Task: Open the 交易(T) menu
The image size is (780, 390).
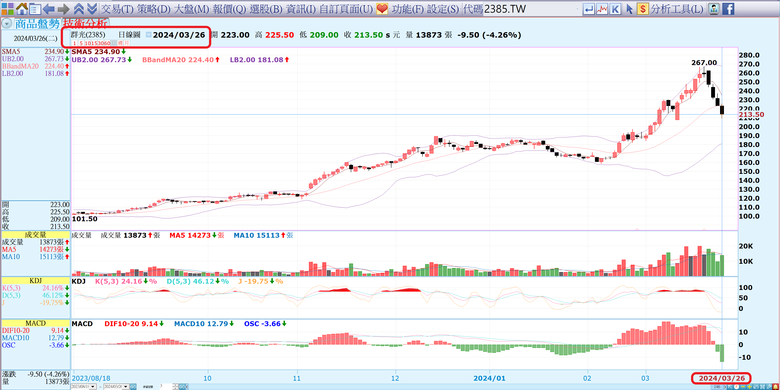Action: tap(117, 9)
